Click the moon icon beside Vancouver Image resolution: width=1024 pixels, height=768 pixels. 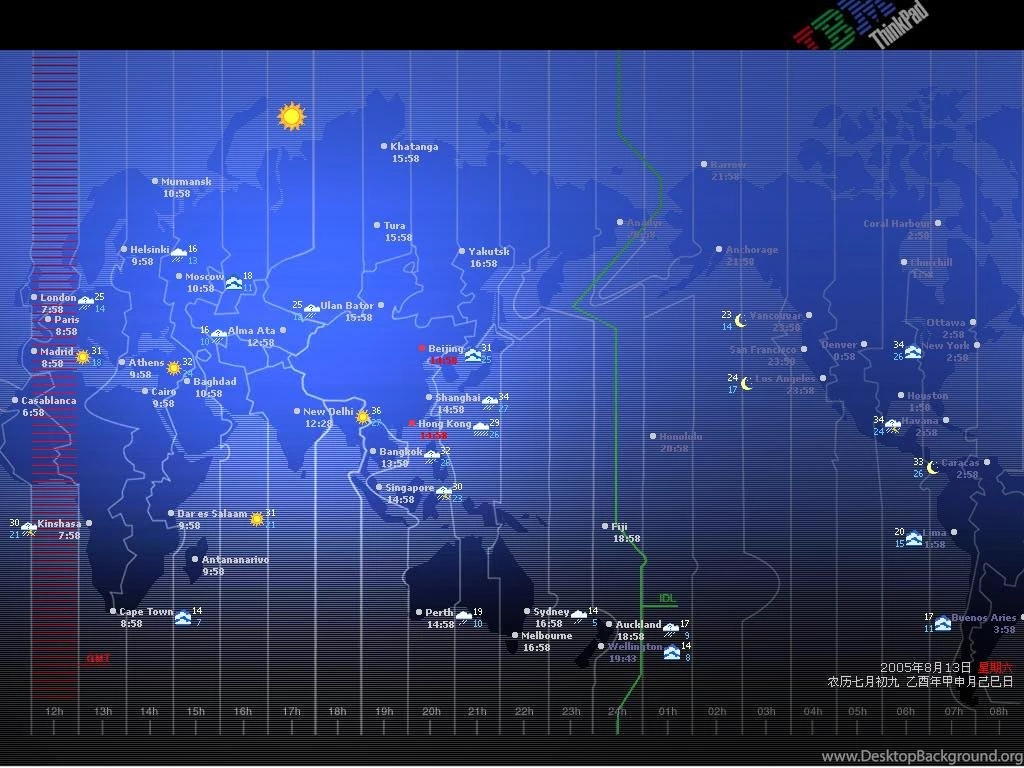(741, 320)
